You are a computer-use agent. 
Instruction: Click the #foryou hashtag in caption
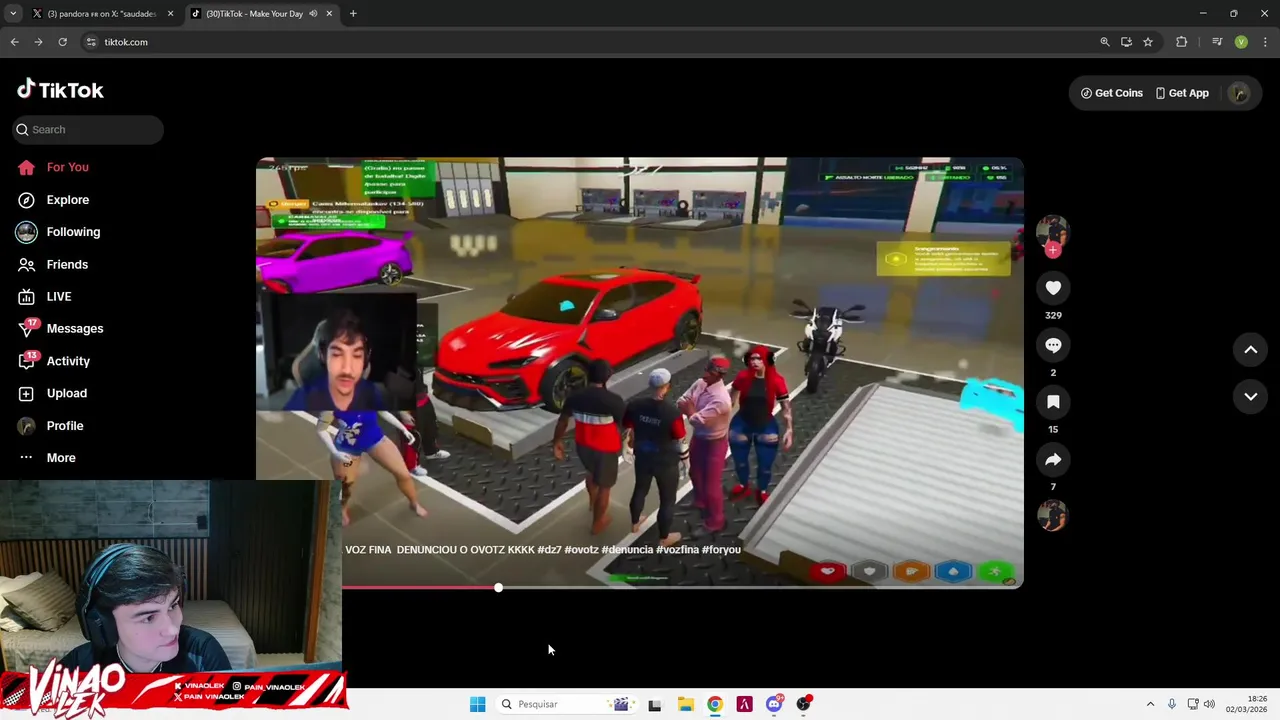pyautogui.click(x=721, y=550)
